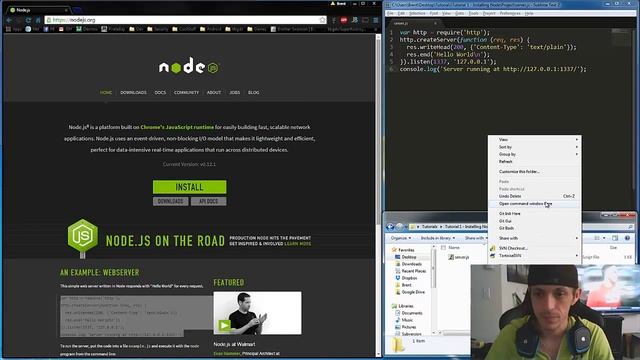Click the JS extension icon in Chrome toolbar
Screen dimensions: 640x360
coord(355,20)
